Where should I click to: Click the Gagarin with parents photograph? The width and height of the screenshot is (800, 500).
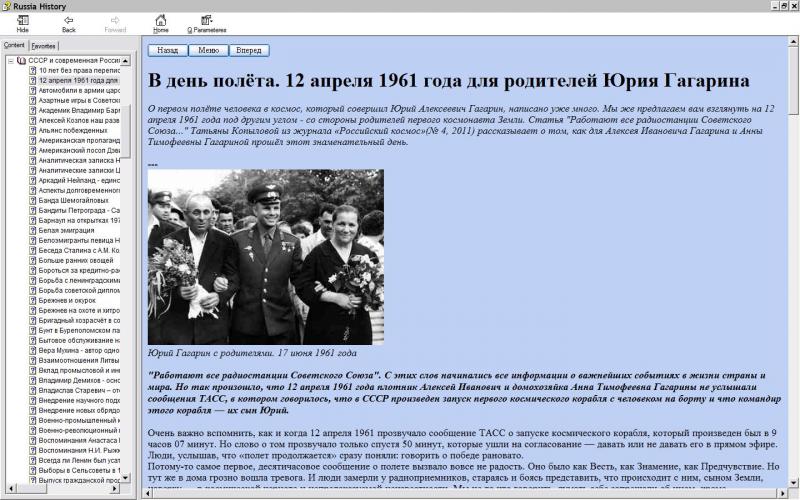point(265,257)
